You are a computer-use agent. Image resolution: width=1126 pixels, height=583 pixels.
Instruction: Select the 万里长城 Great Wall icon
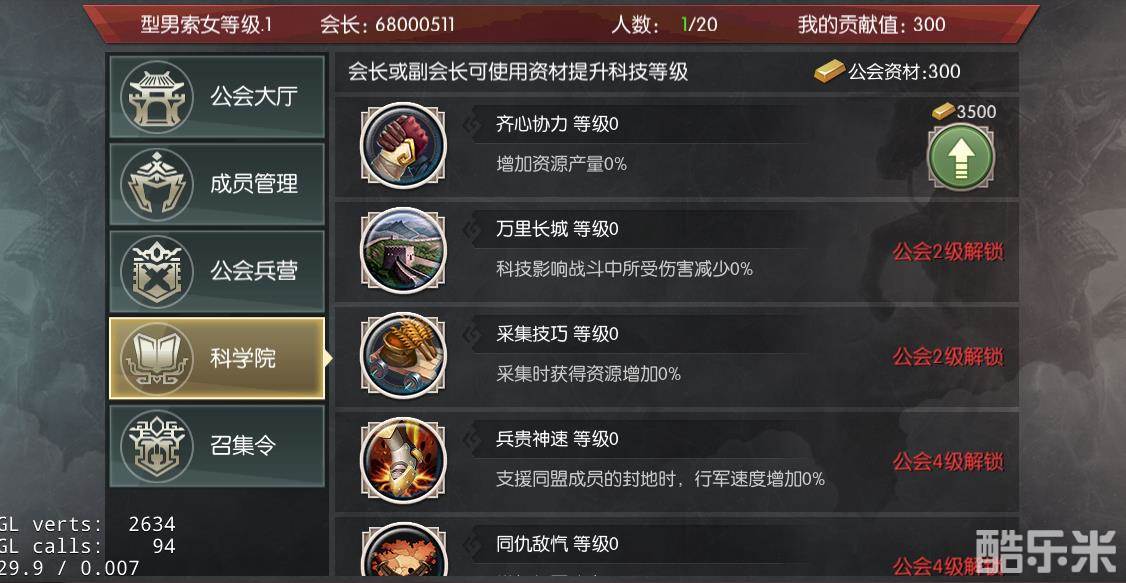click(403, 251)
